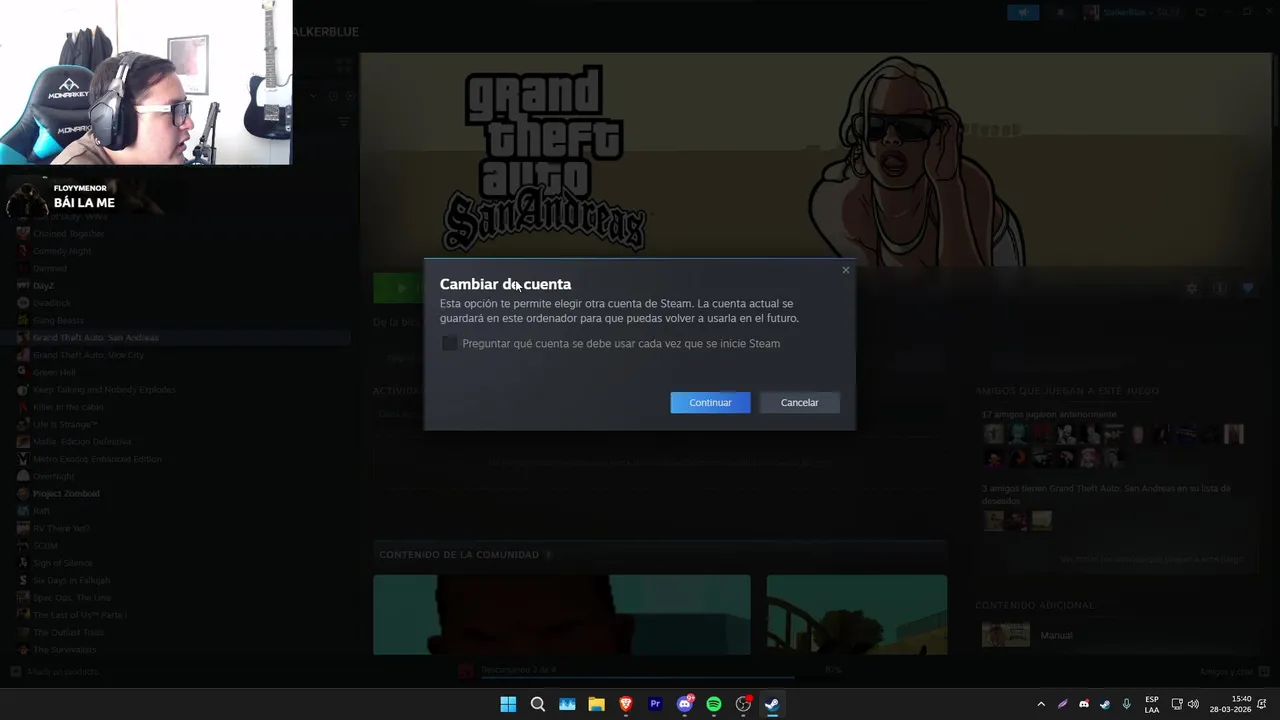
Task: Select Comedy Night in library list
Action: (62, 251)
